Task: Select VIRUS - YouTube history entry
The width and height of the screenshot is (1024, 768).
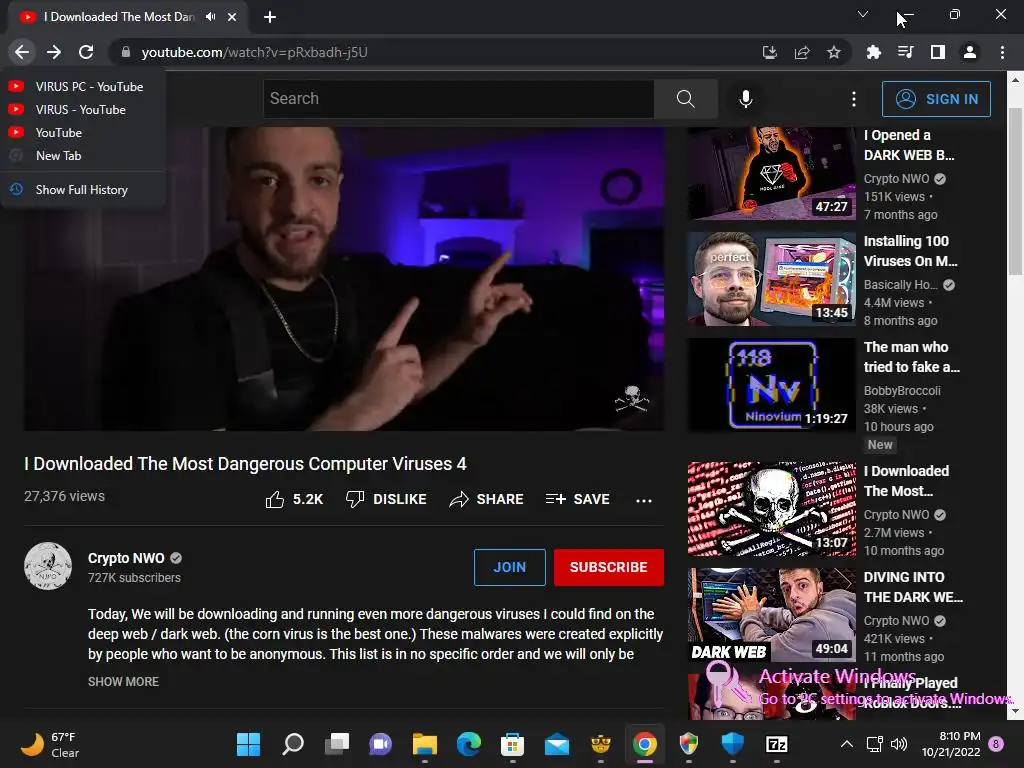Action: (83, 110)
